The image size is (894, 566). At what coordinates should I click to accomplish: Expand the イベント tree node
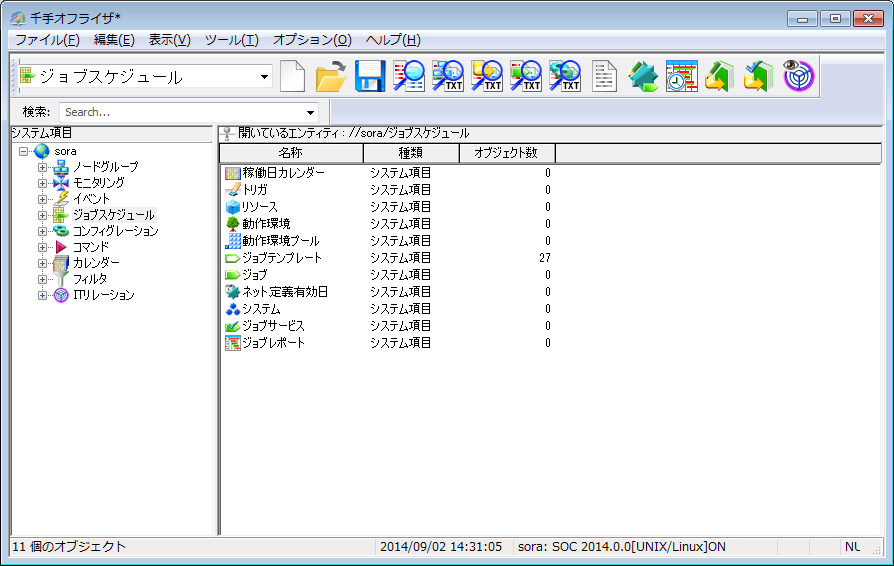[x=42, y=199]
